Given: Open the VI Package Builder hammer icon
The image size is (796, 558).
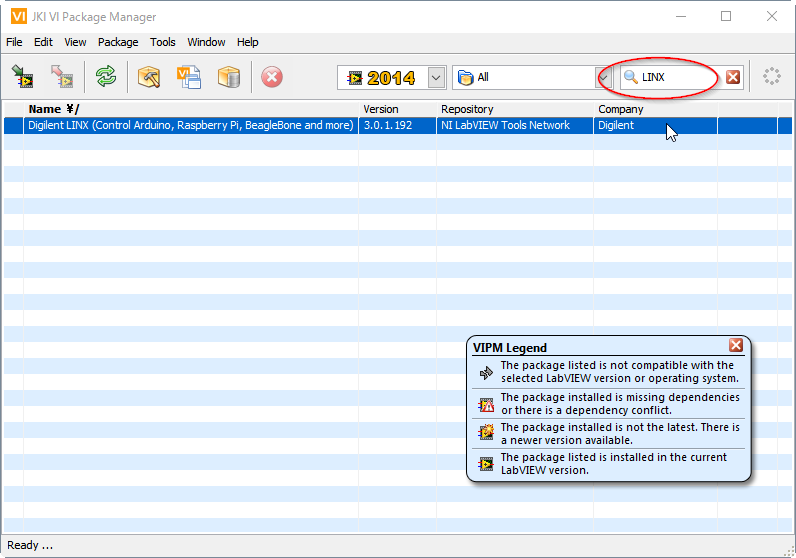Looking at the screenshot, I should tap(149, 77).
